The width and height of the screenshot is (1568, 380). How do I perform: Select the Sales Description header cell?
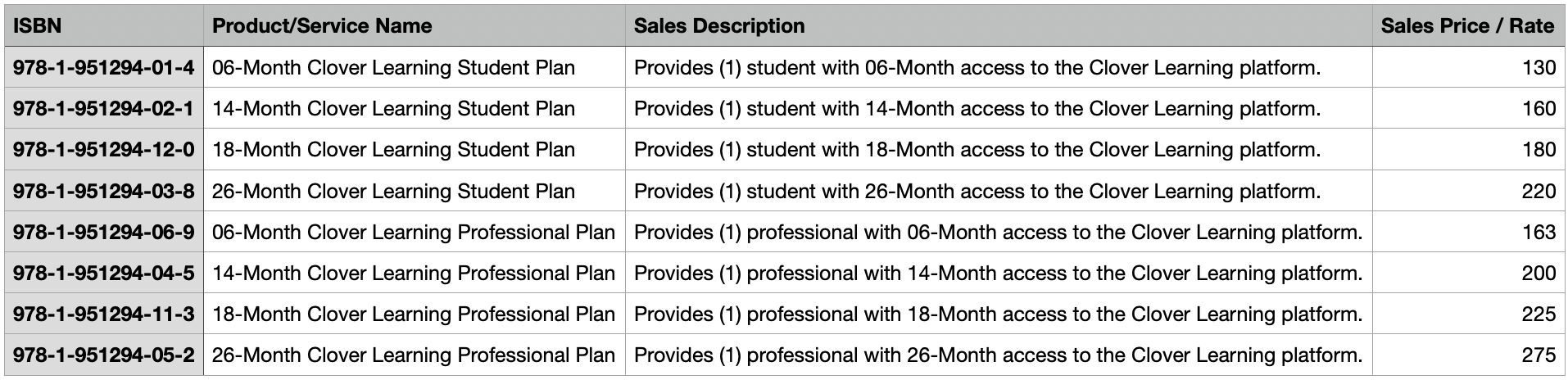pyautogui.click(x=999, y=25)
